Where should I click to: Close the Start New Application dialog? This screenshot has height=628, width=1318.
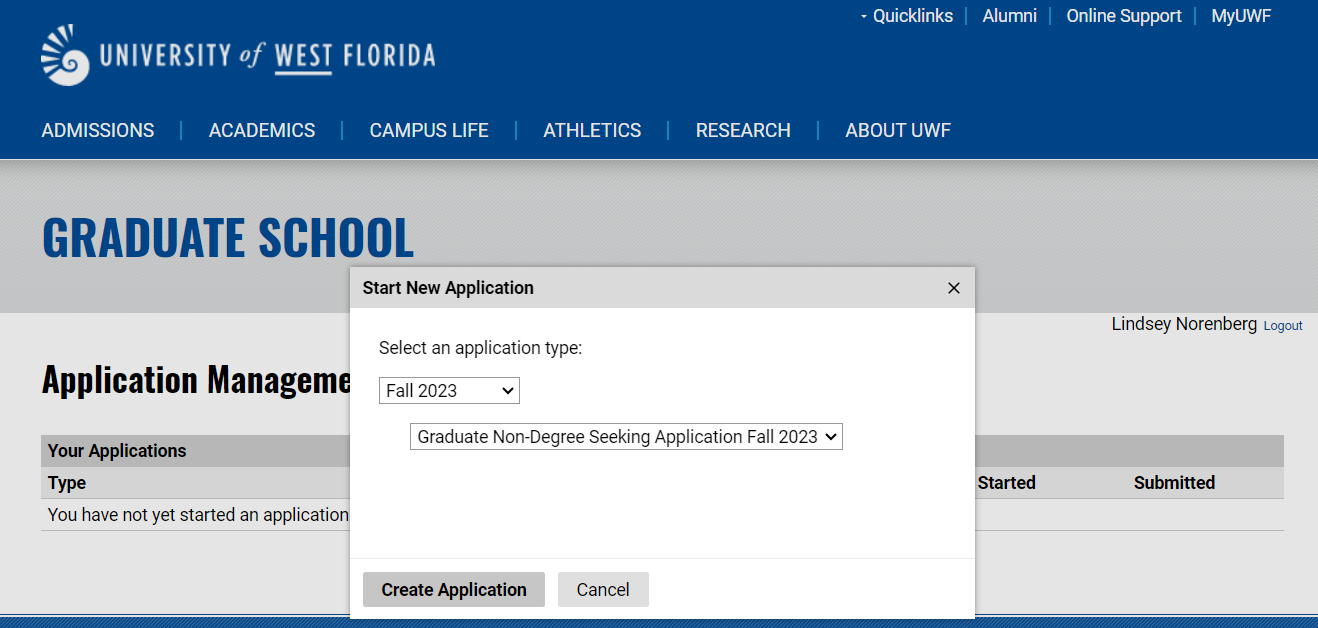[954, 288]
